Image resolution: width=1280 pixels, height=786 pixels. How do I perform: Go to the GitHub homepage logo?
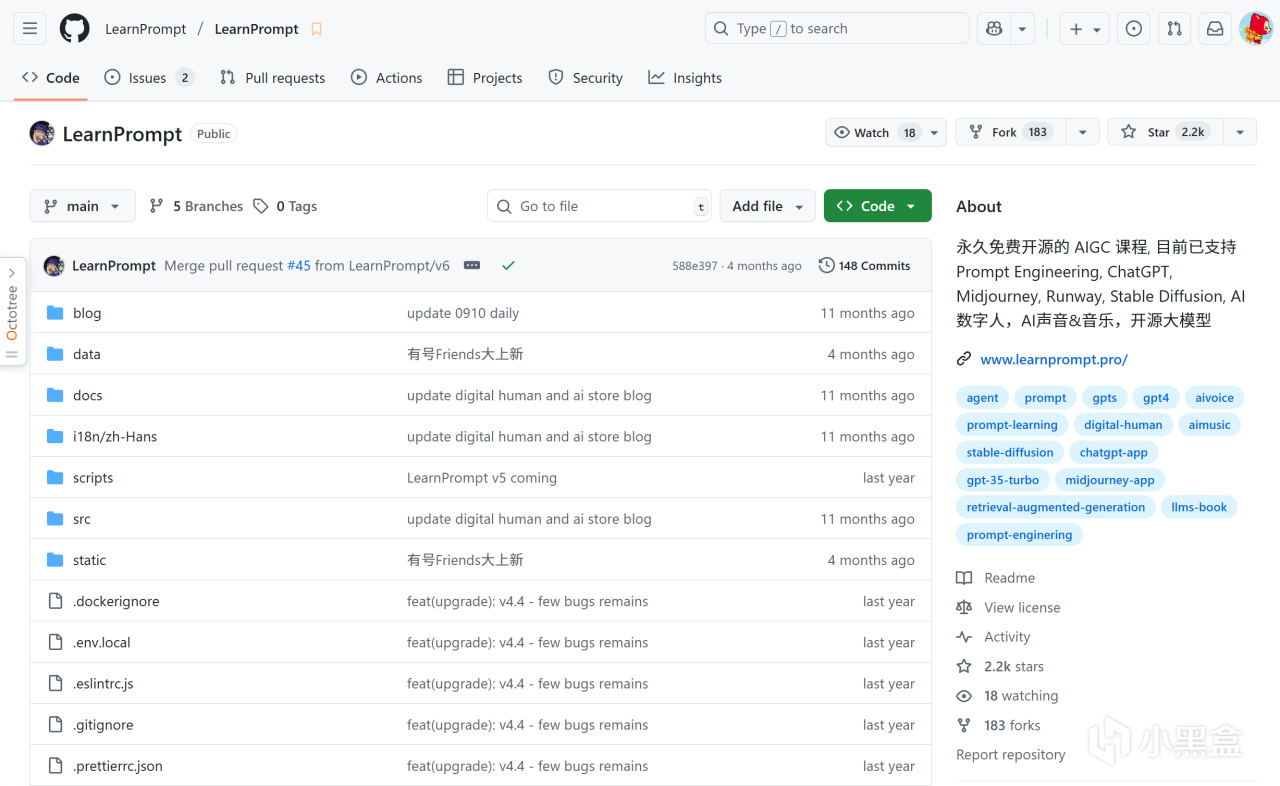pos(74,29)
